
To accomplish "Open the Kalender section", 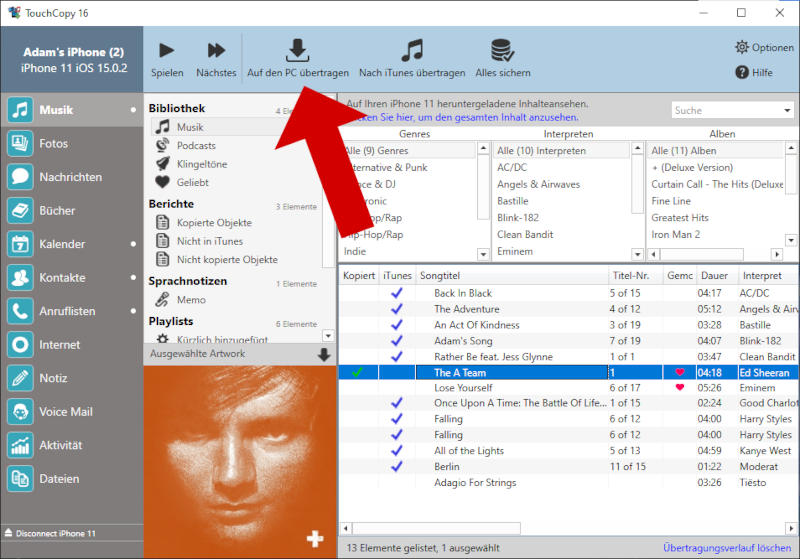I will (71, 244).
